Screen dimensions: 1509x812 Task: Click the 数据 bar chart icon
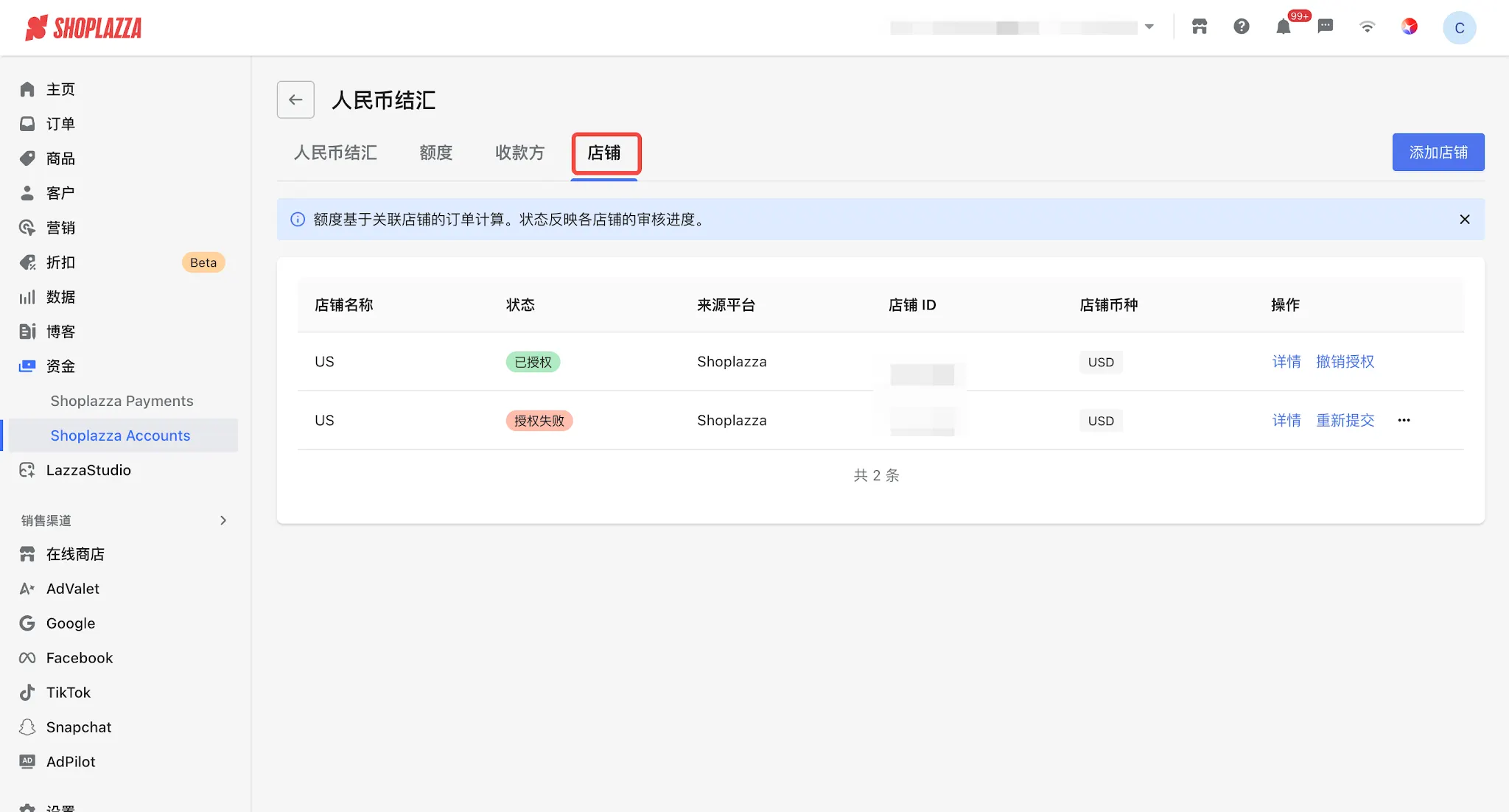(x=27, y=297)
